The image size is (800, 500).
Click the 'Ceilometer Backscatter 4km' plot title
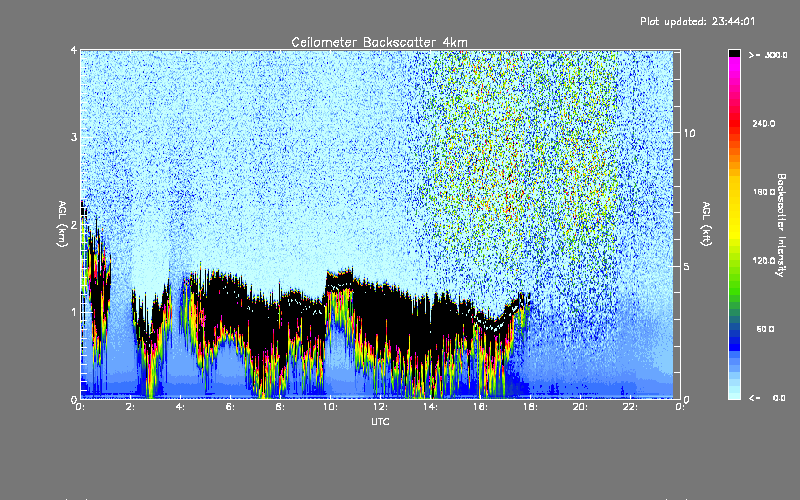pyautogui.click(x=379, y=42)
